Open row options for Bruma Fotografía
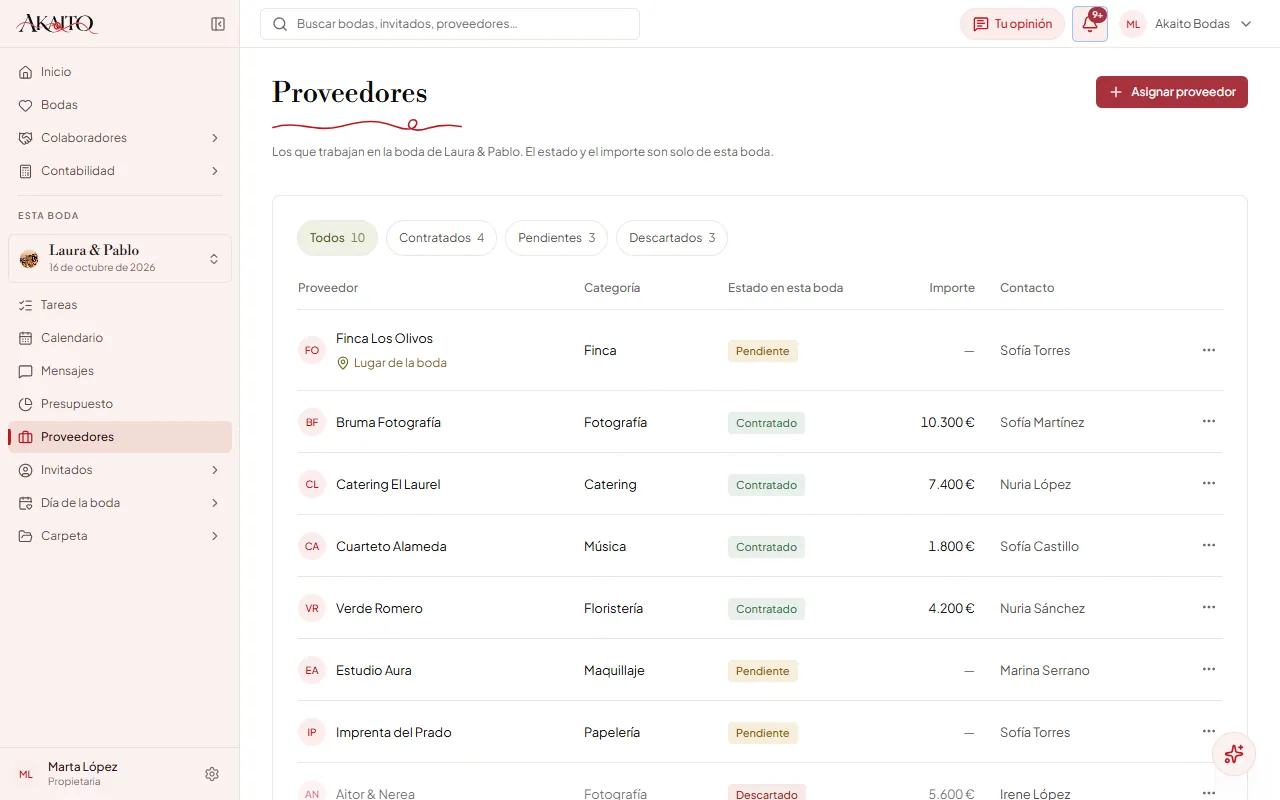The image size is (1280, 800). [x=1209, y=422]
